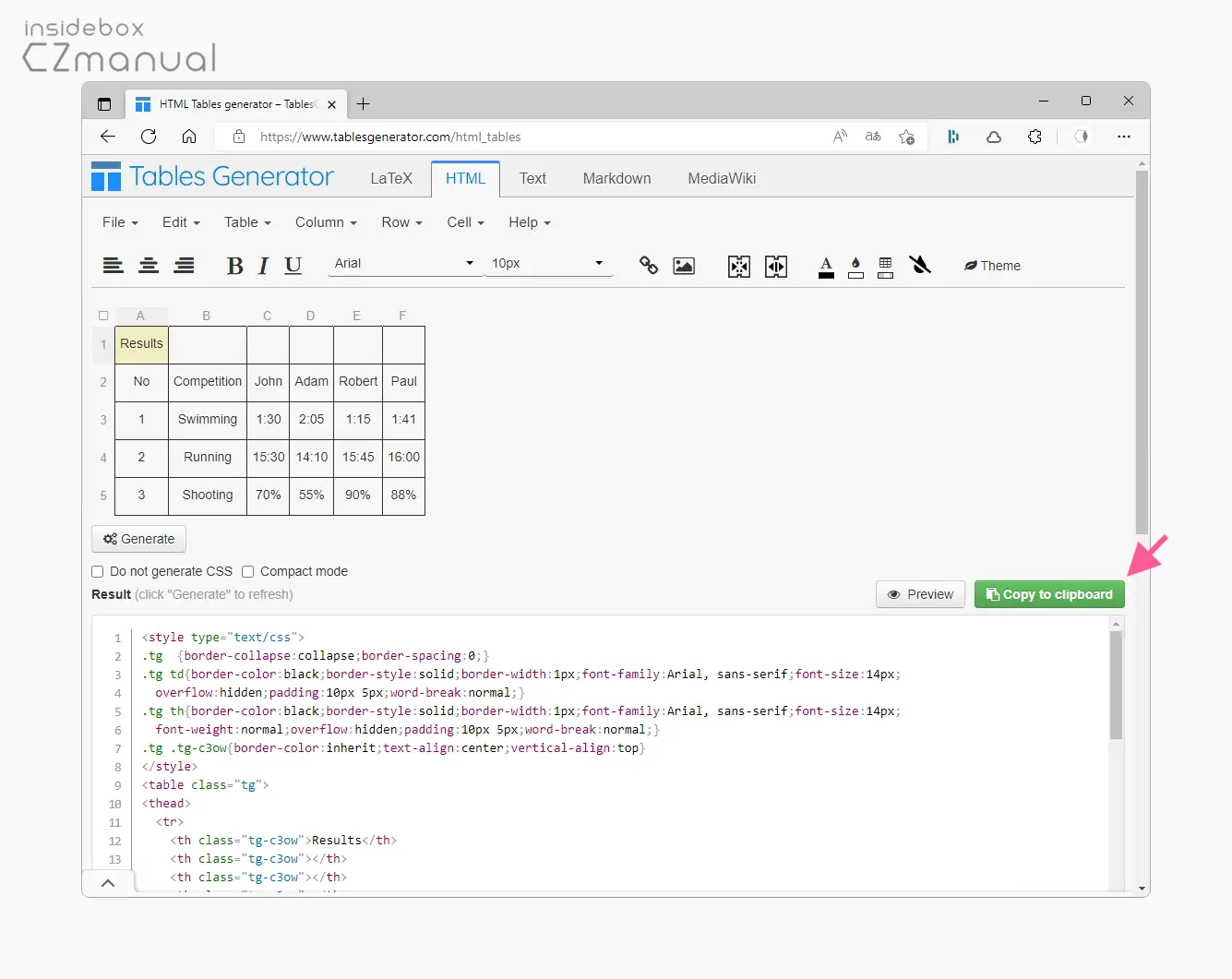Open browser settings three-dot menu
Viewport: 1232px width, 979px height.
click(1123, 137)
